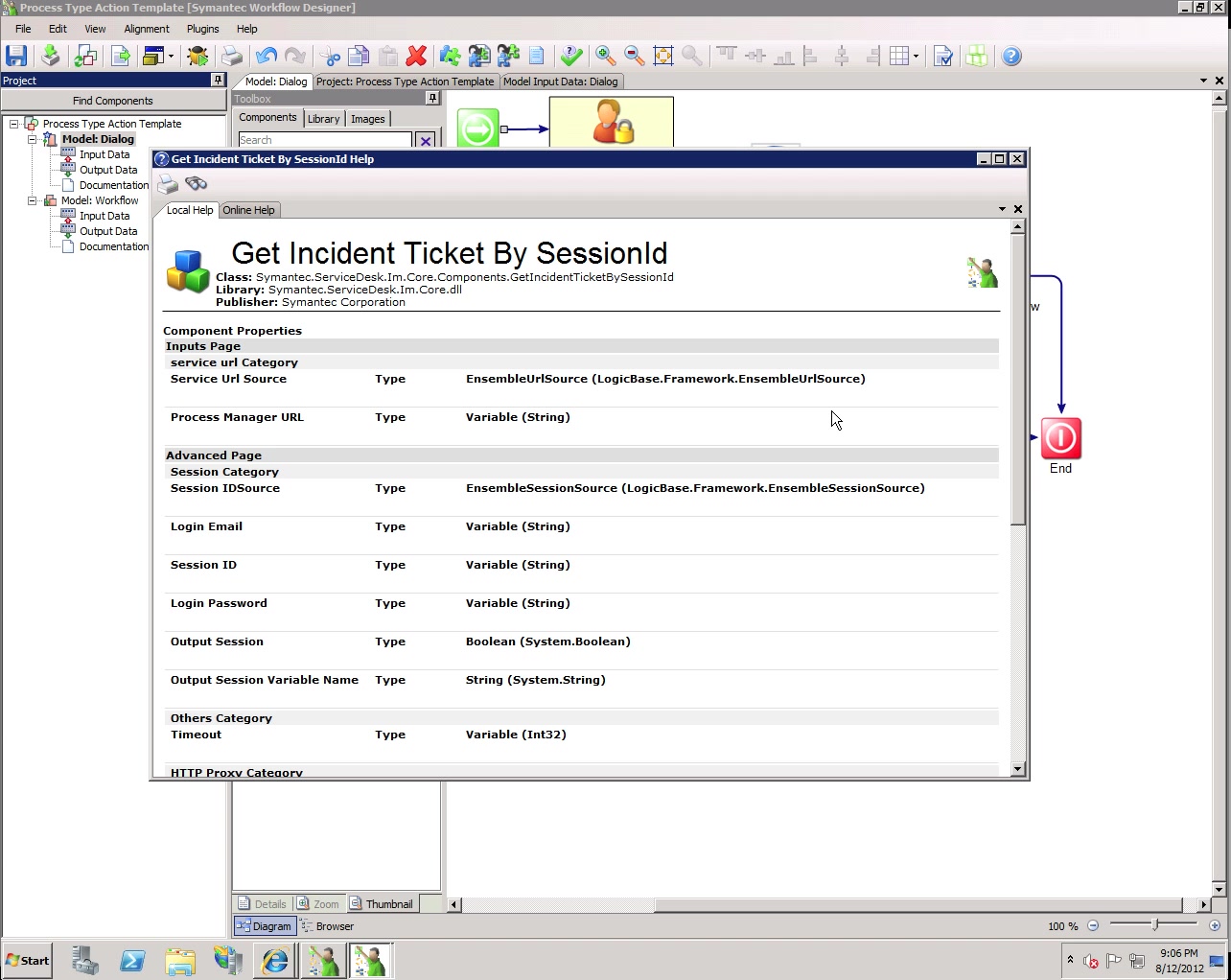This screenshot has width=1231, height=980.
Task: Open the Plugins menu
Action: tap(202, 29)
